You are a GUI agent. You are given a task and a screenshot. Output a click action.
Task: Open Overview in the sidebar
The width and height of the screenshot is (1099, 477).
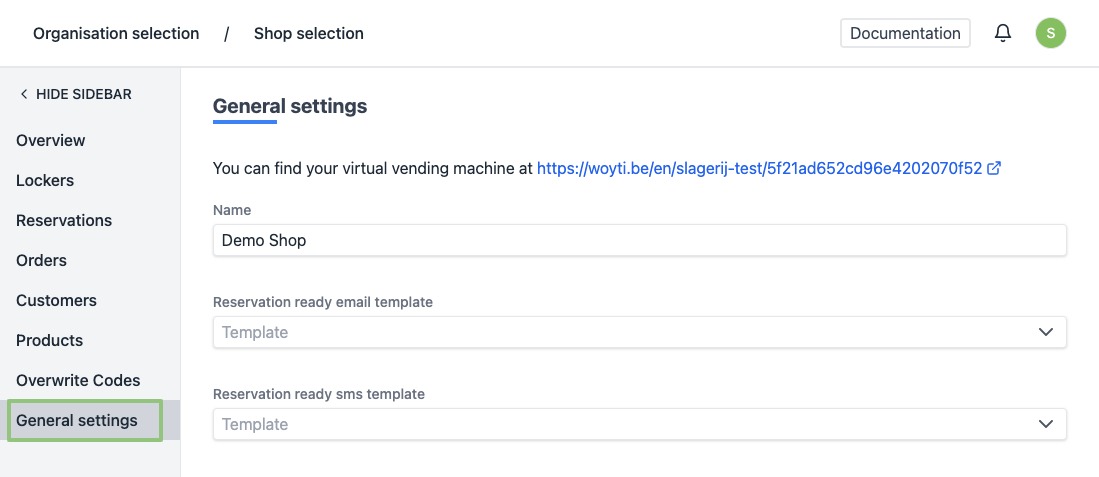51,140
